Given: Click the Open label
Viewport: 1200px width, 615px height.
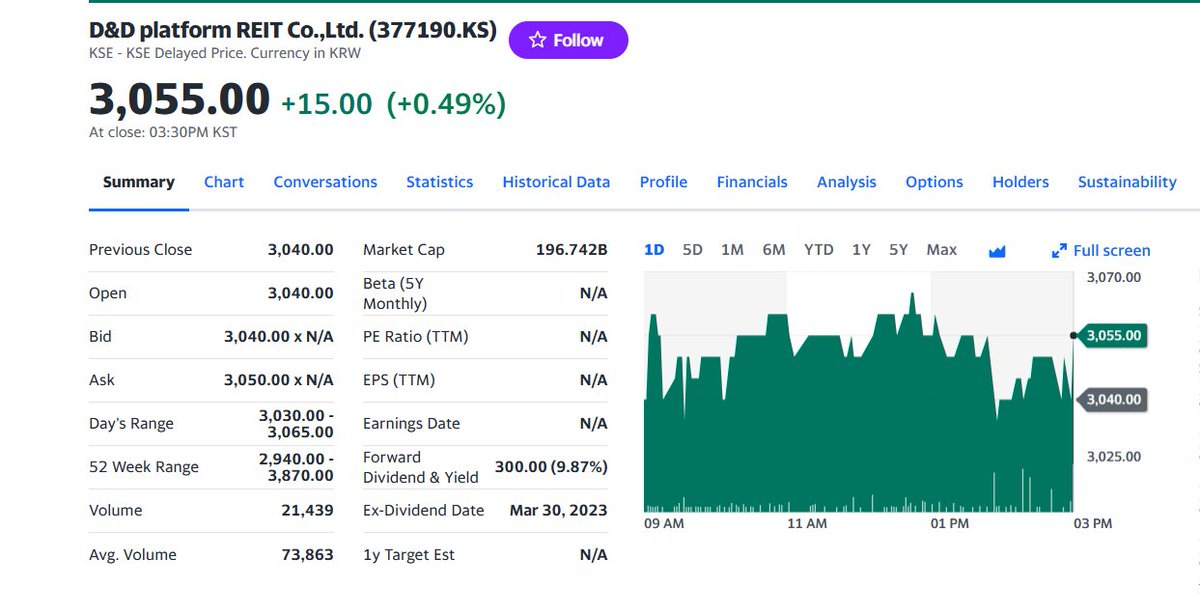Looking at the screenshot, I should [108, 293].
